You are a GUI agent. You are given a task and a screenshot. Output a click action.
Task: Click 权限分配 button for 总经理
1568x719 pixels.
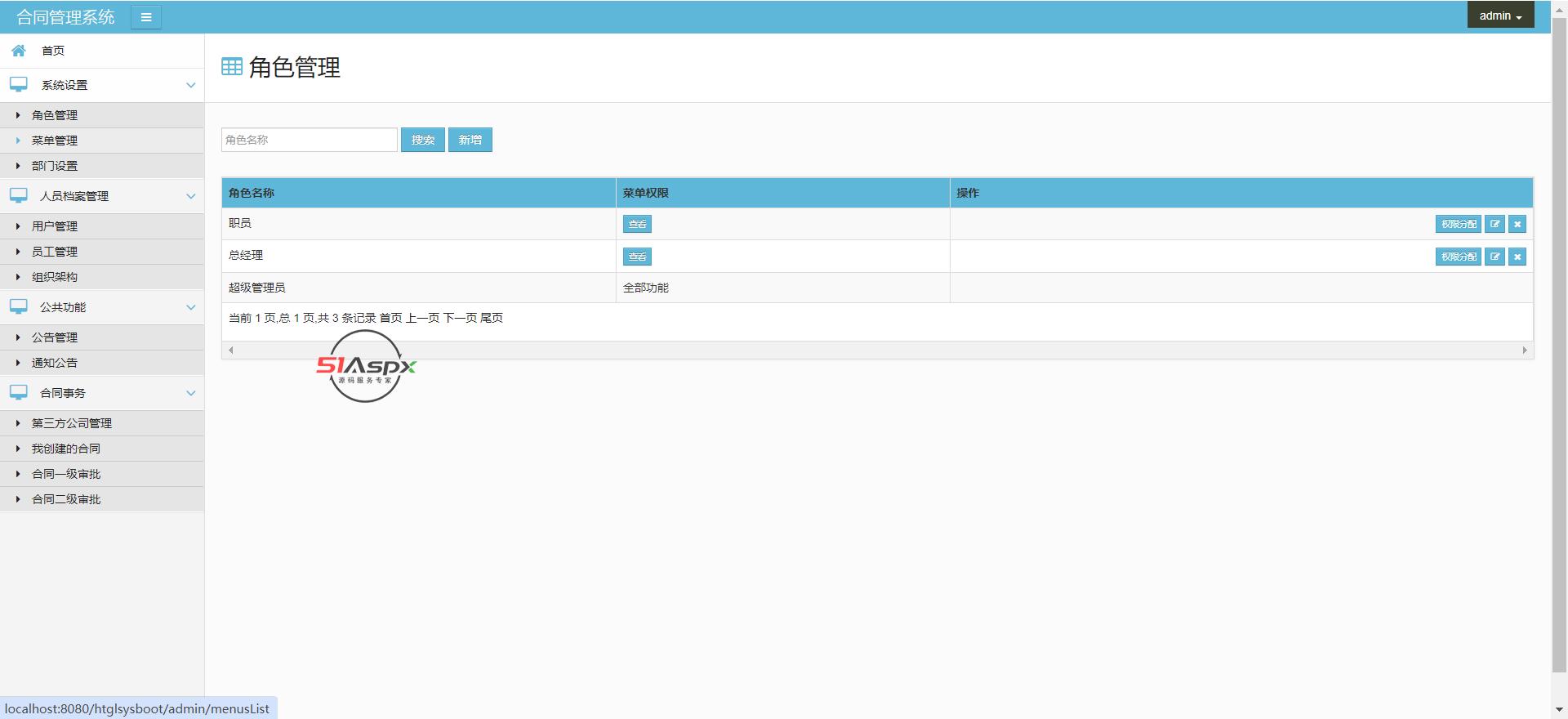click(x=1459, y=257)
